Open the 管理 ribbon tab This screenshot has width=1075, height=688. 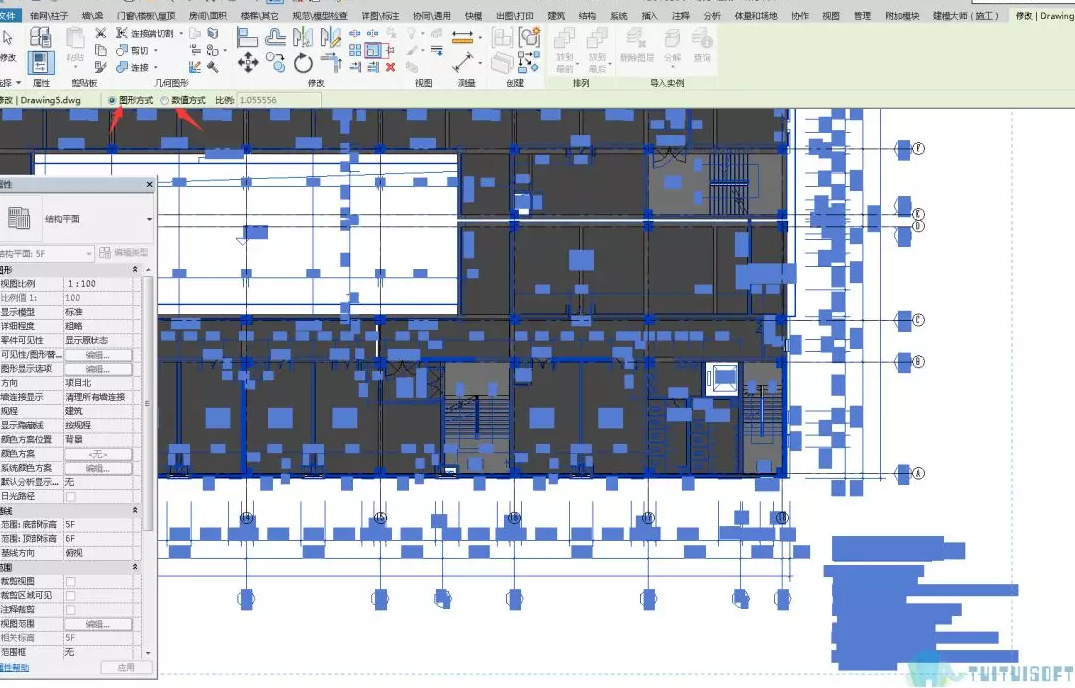[862, 15]
